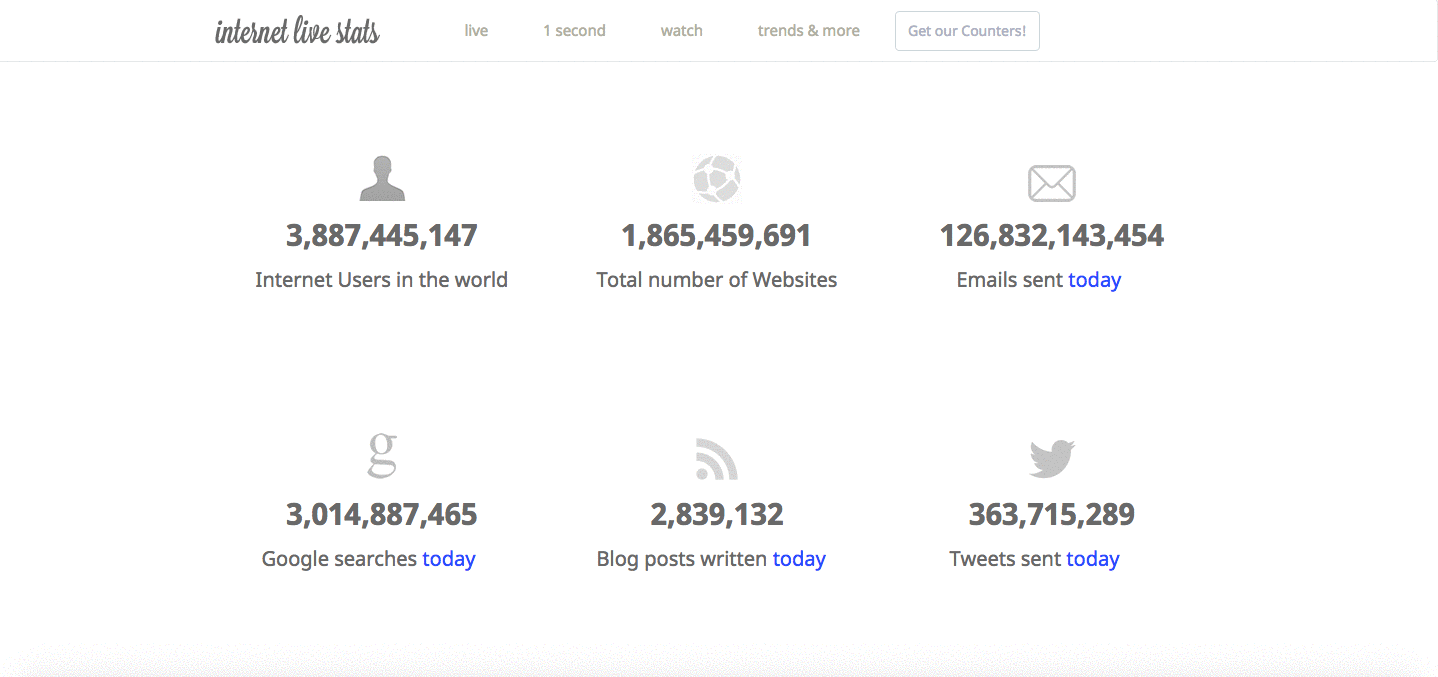
Task: Open 'trends & more' menu item
Action: (808, 31)
